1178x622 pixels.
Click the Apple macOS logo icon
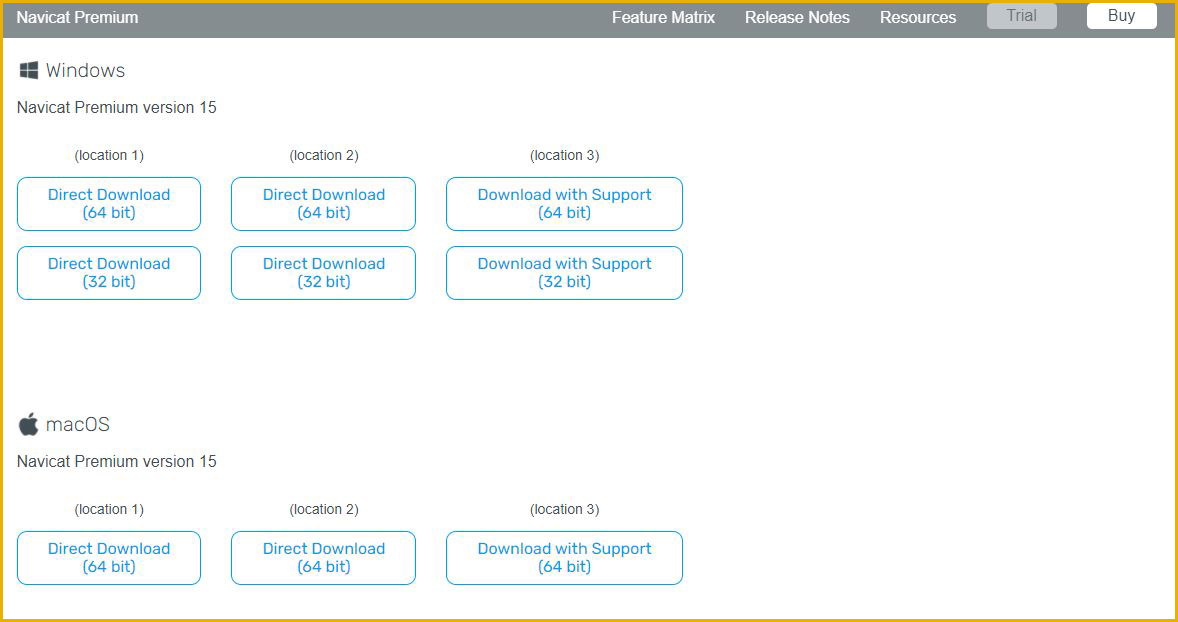coord(29,424)
